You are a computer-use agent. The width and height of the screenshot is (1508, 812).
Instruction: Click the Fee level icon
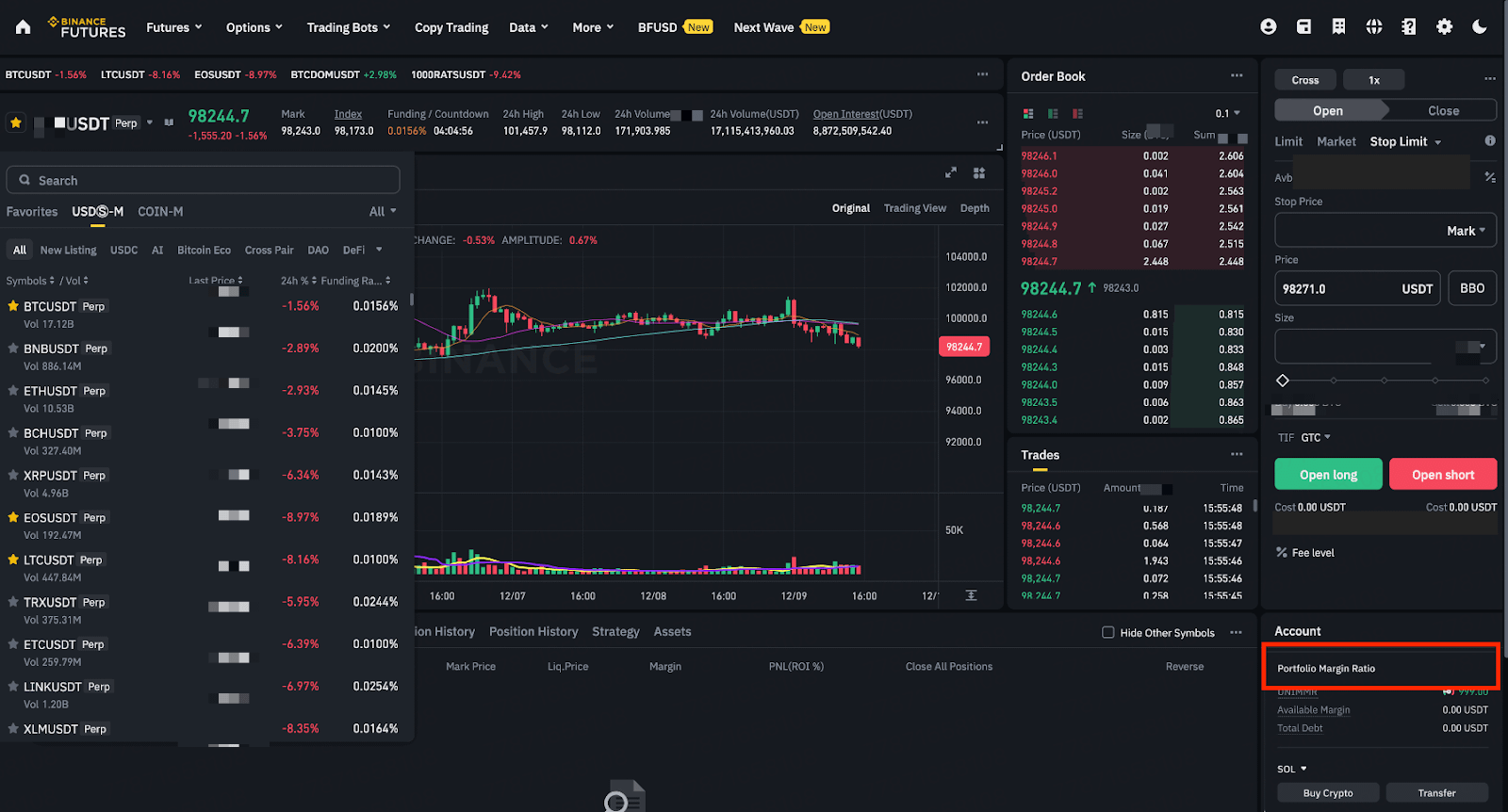tap(1282, 553)
